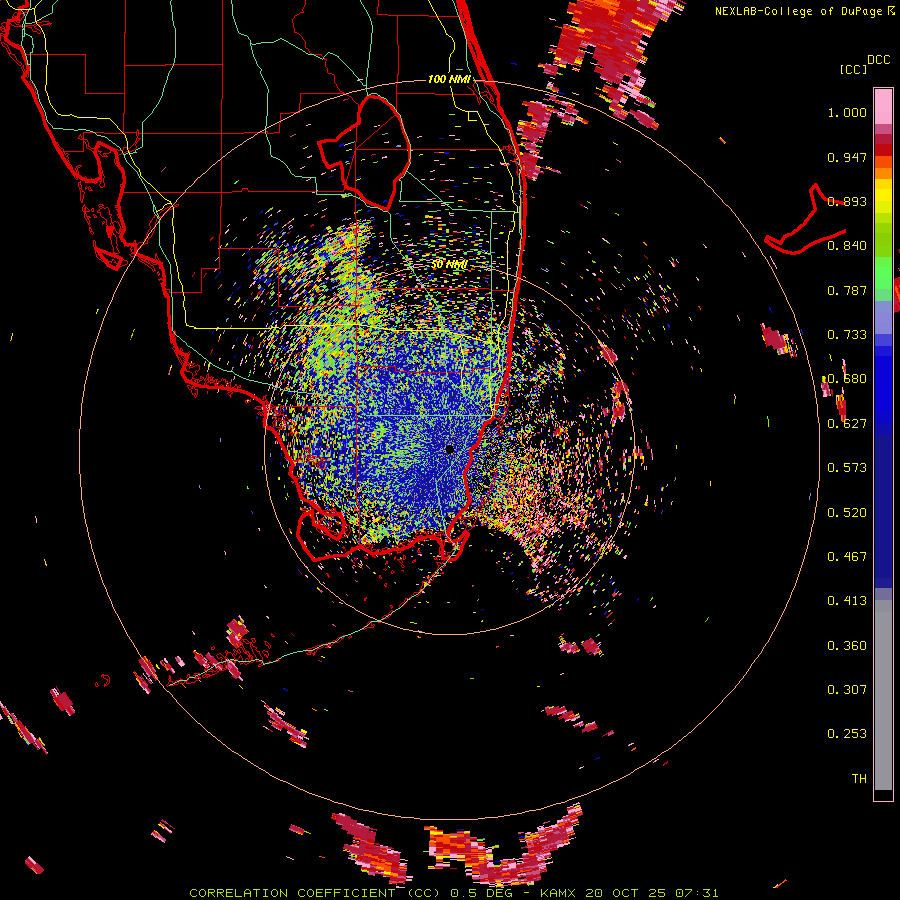Select the 0.360 color scale value
This screenshot has width=900, height=900.
(847, 645)
